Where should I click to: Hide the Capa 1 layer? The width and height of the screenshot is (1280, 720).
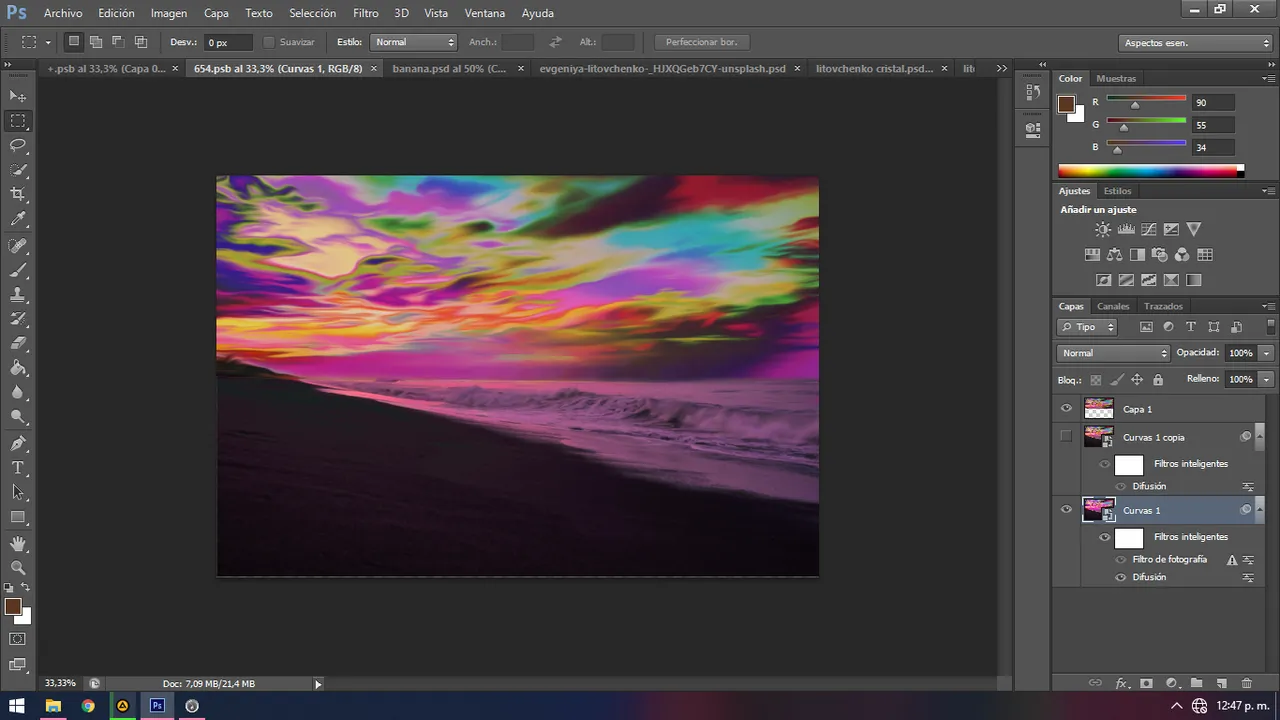pyautogui.click(x=1066, y=409)
